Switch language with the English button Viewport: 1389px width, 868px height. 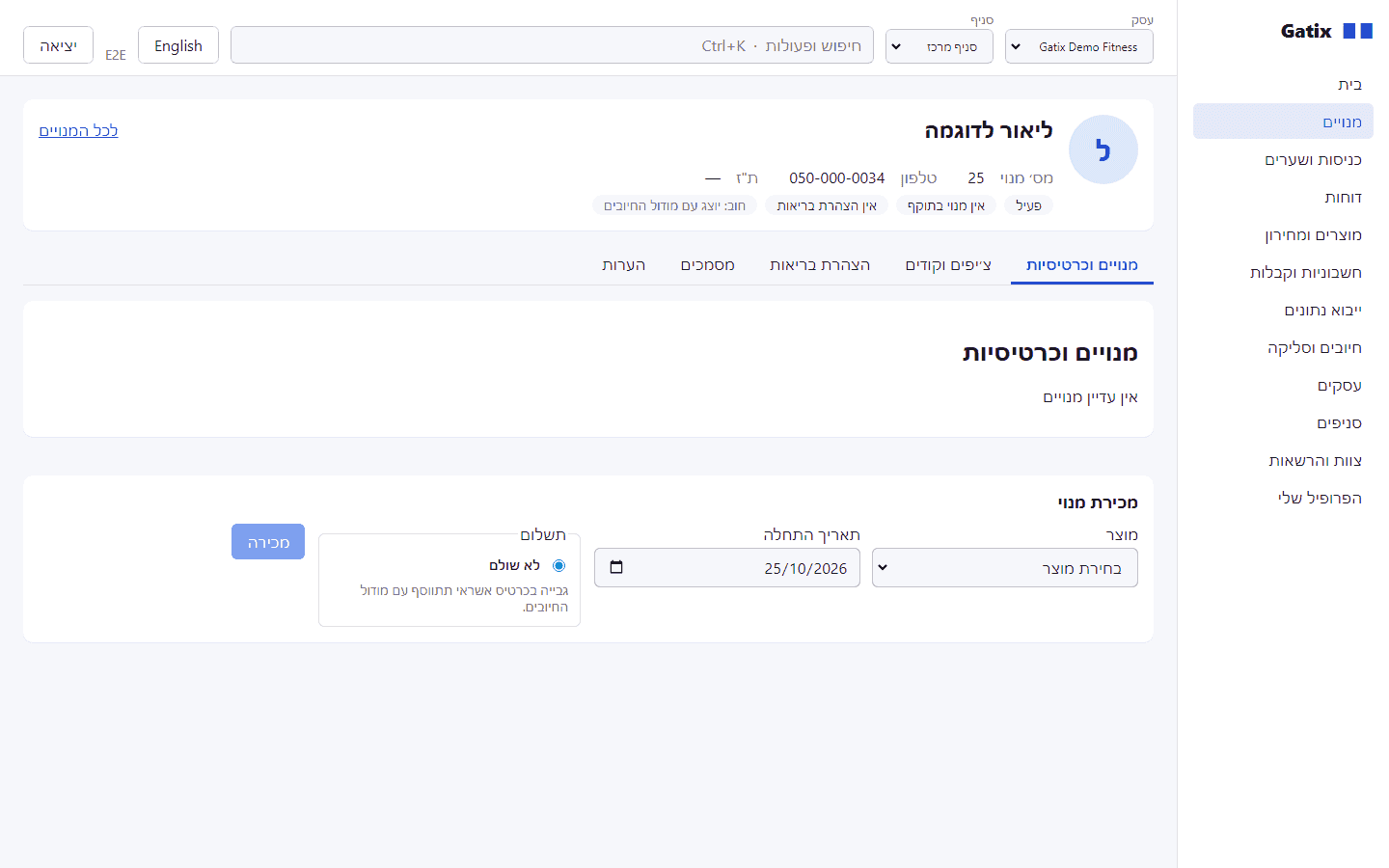178,45
